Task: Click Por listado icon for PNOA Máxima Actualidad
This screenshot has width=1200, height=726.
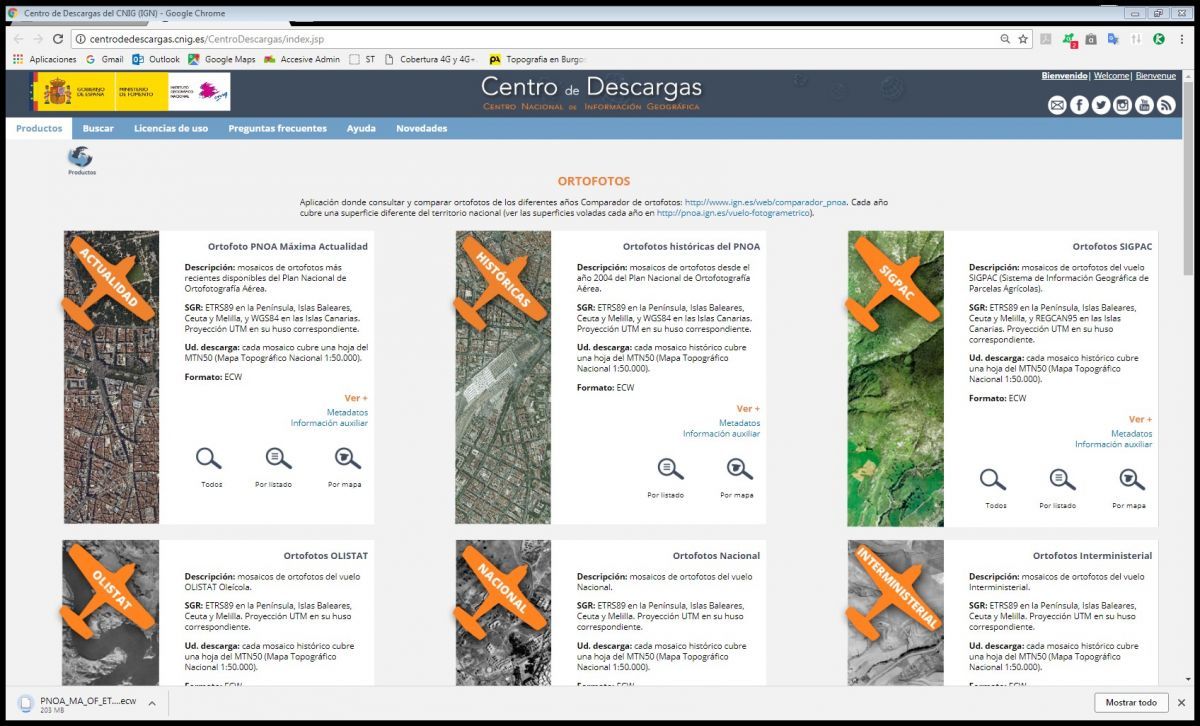Action: click(279, 459)
